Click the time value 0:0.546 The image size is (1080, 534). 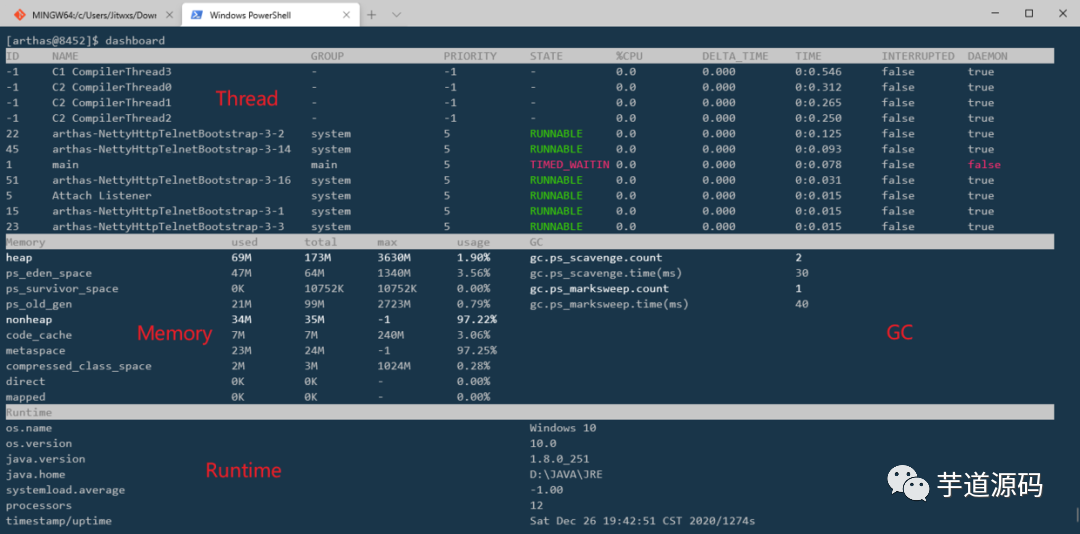tap(818, 72)
